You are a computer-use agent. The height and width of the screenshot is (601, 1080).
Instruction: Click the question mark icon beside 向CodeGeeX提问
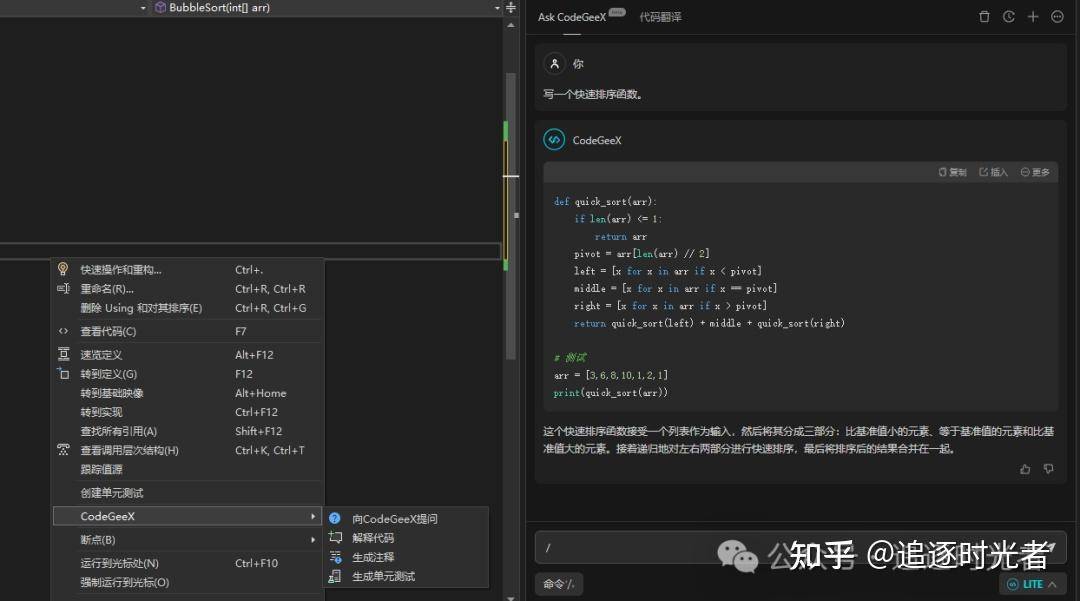tap(335, 518)
